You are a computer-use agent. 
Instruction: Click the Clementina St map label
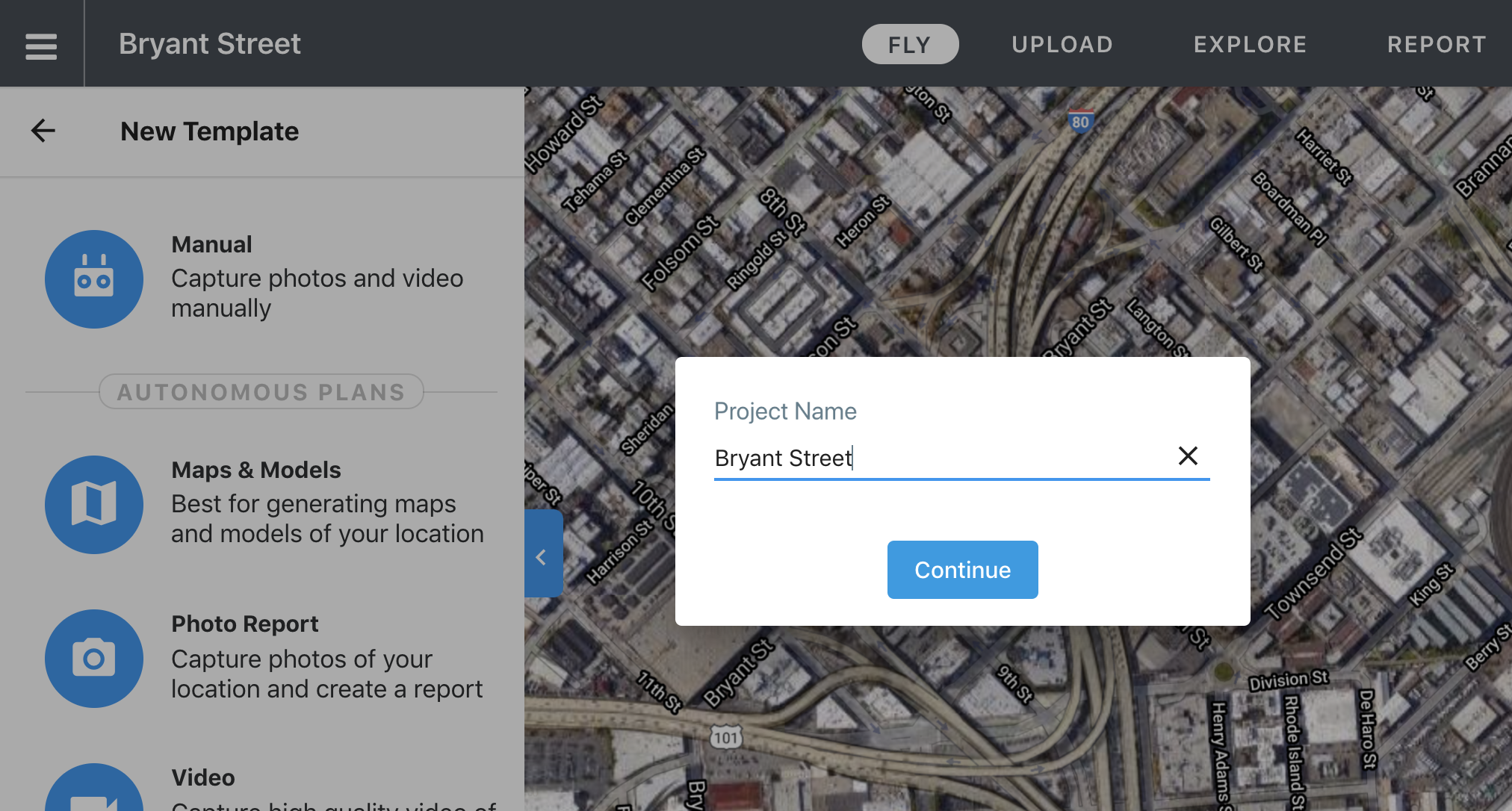pyautogui.click(x=665, y=186)
